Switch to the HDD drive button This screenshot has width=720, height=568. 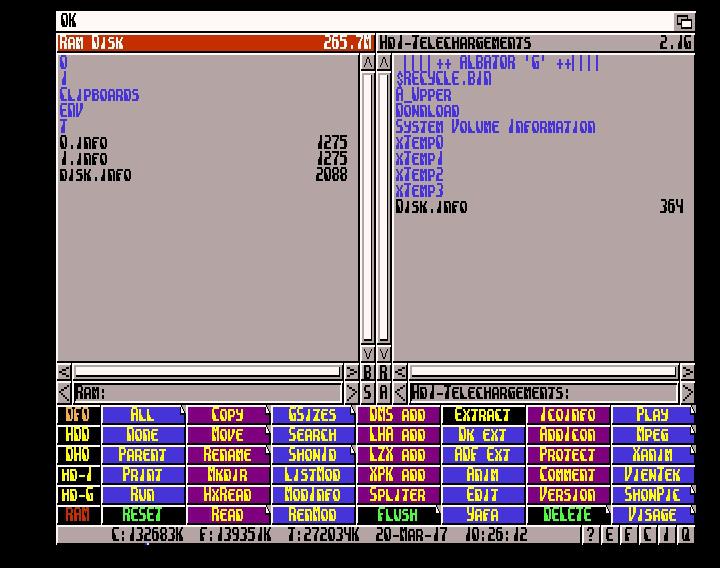(77, 434)
